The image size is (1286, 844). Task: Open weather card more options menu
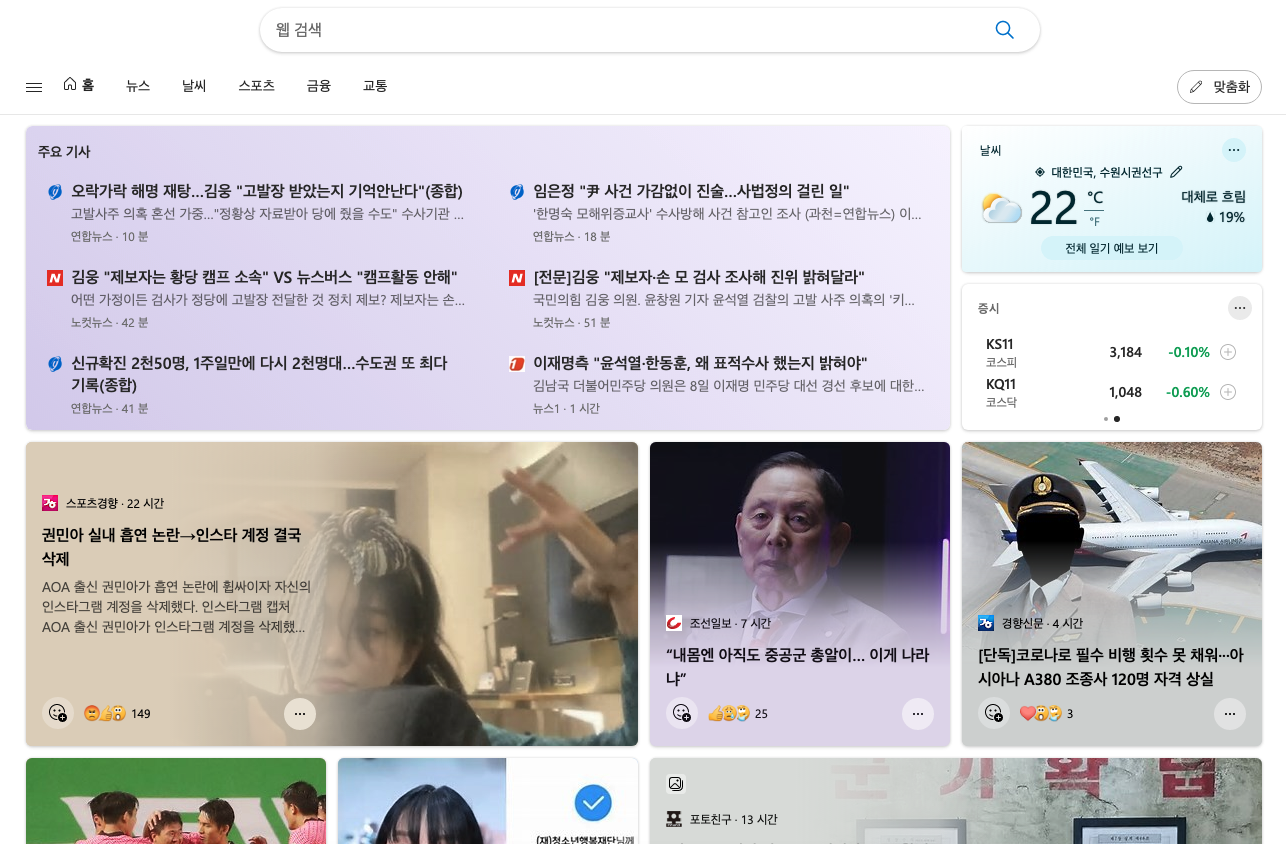coord(1233,150)
